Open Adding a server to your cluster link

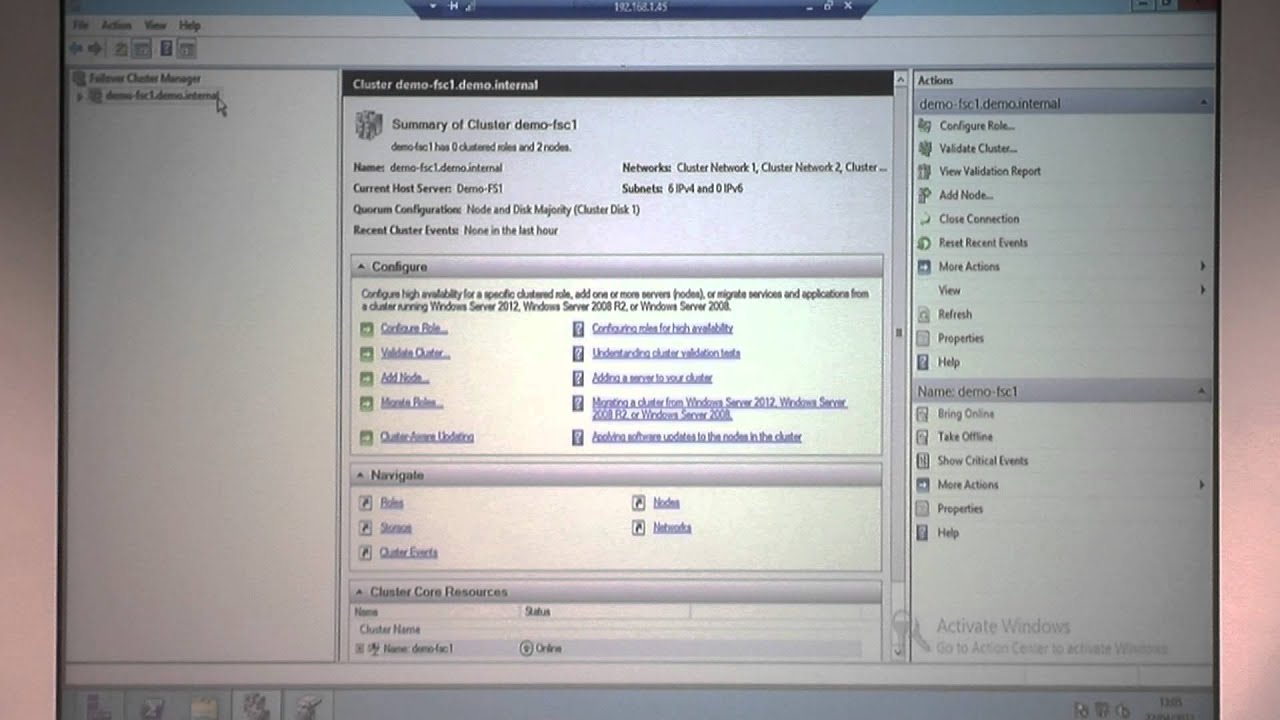652,378
